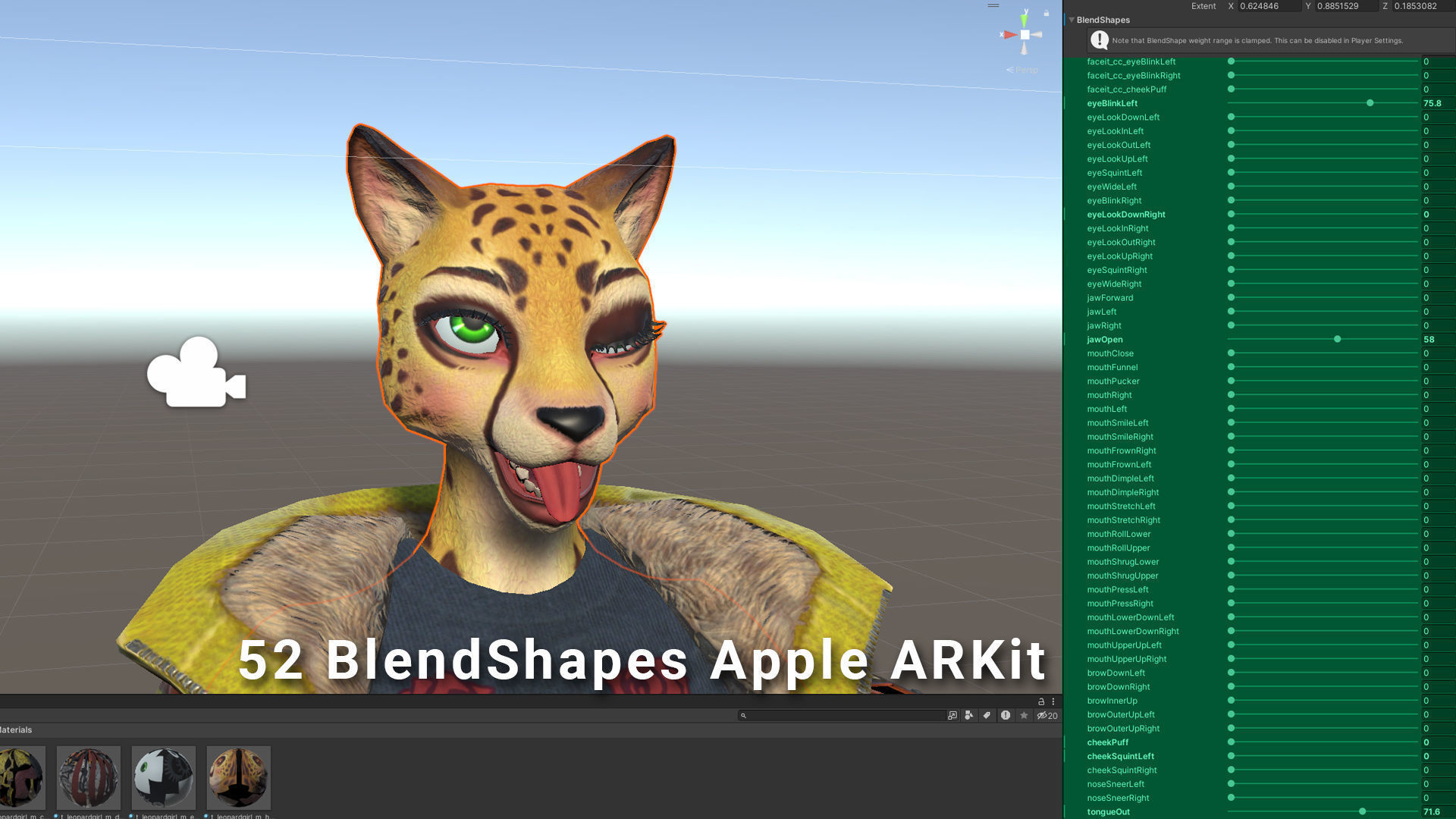Click the eyeWideLeft value field
The height and width of the screenshot is (819, 1456).
pyautogui.click(x=1438, y=187)
